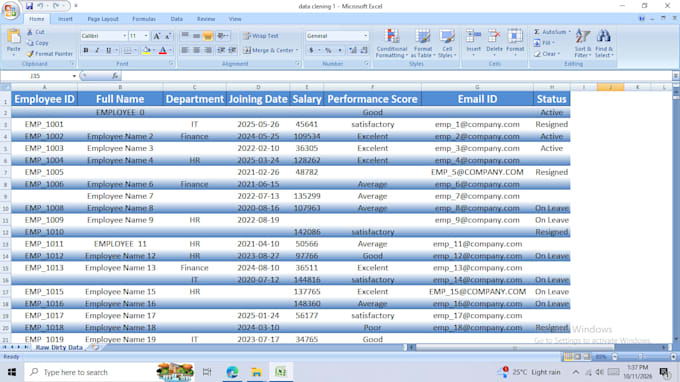Open Cell Styles gallery
This screenshot has width=680, height=382.
pyautogui.click(x=447, y=43)
